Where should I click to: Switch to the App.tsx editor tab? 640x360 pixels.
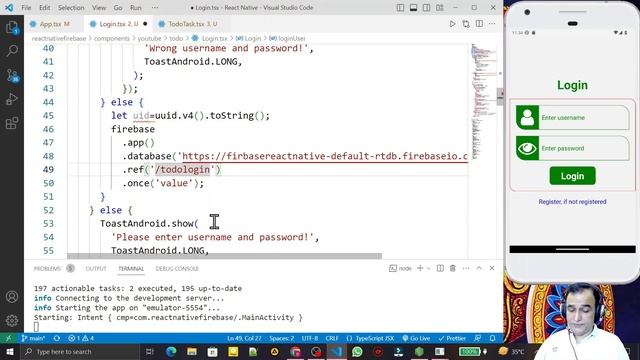click(x=54, y=24)
